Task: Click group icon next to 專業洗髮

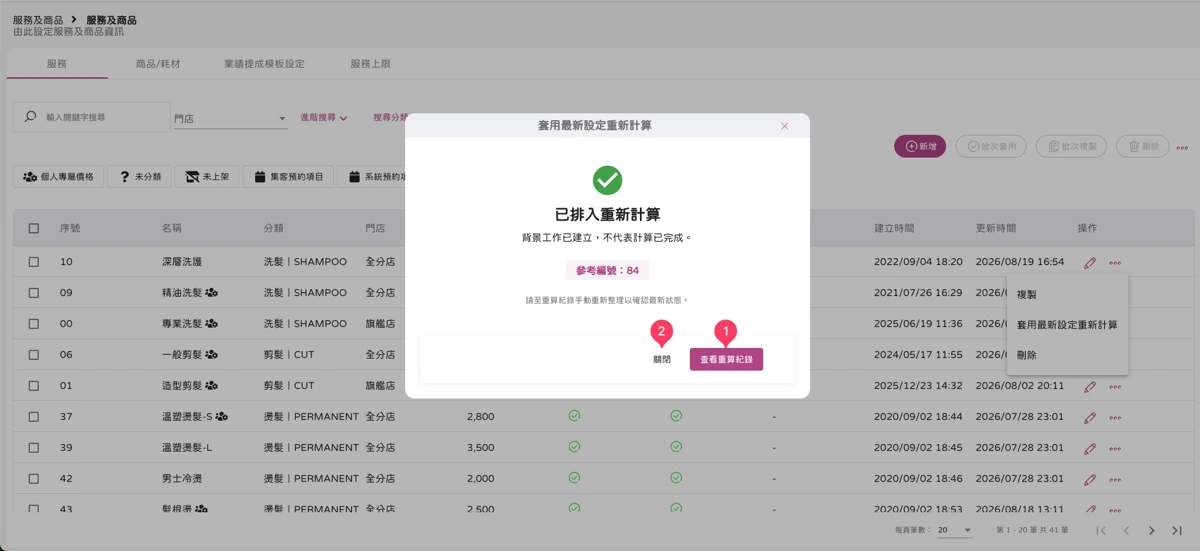Action: [212, 324]
